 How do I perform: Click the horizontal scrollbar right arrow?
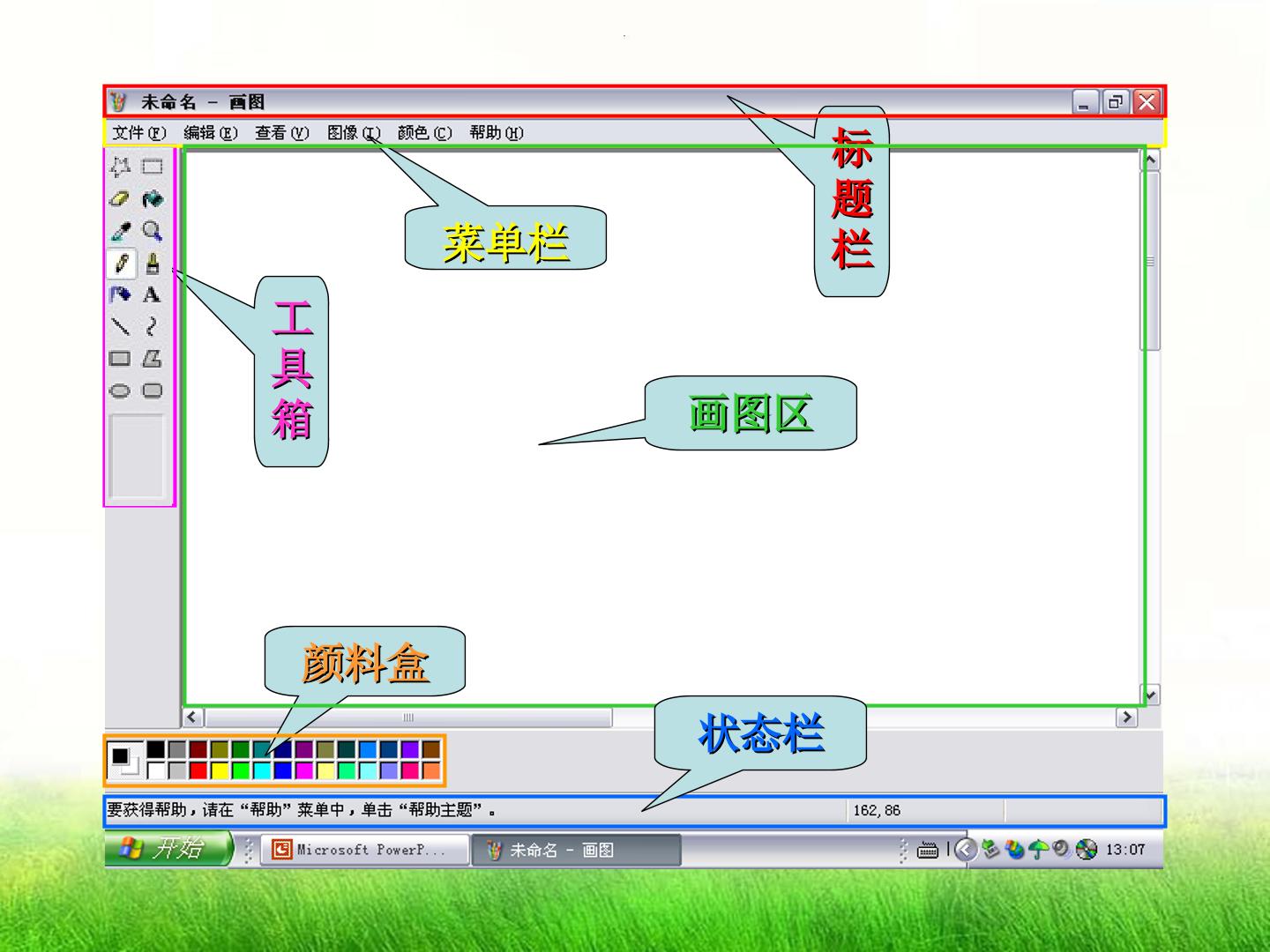pyautogui.click(x=1126, y=718)
